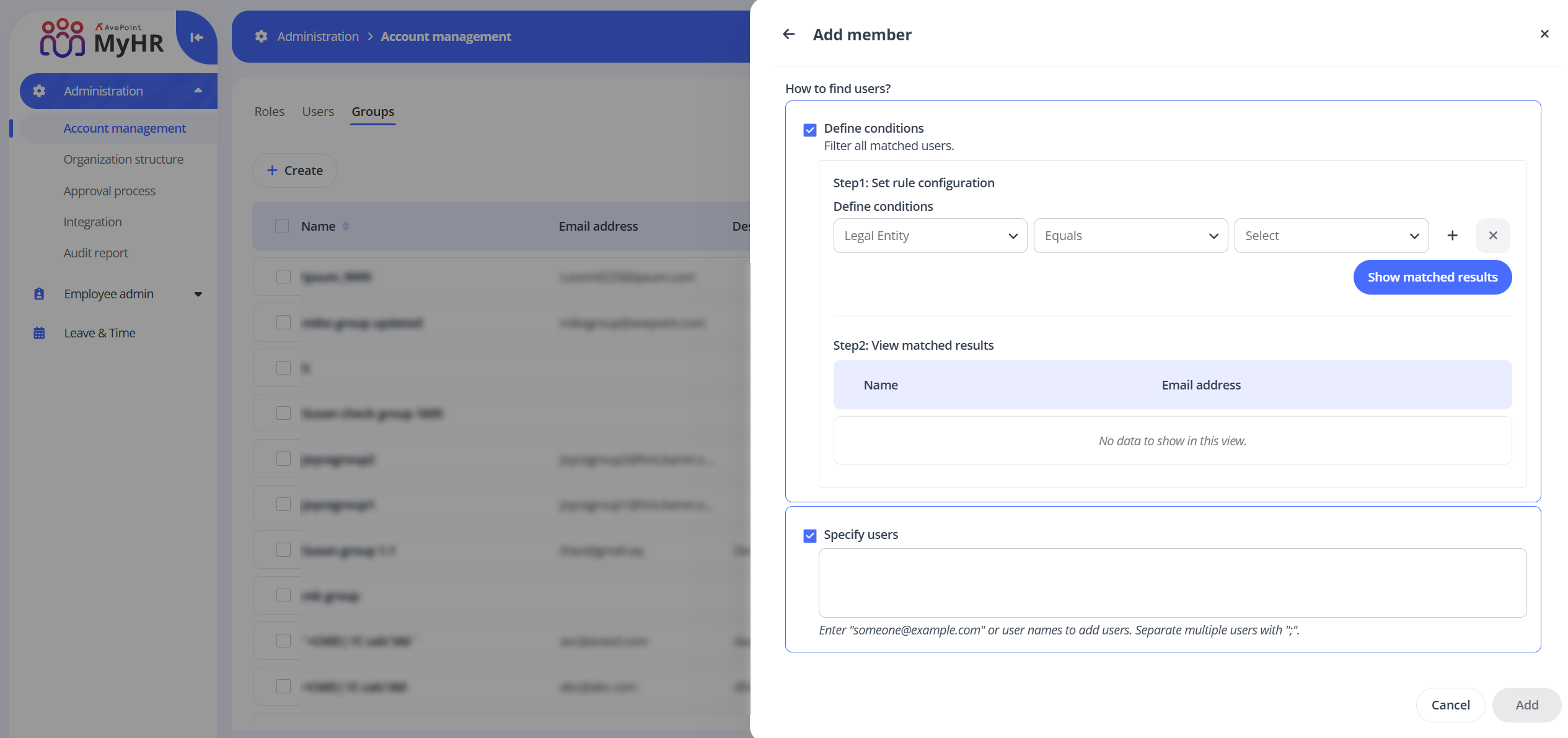Screen dimensions: 1568x738
Task: Click Show matched results button
Action: [x=1432, y=277]
